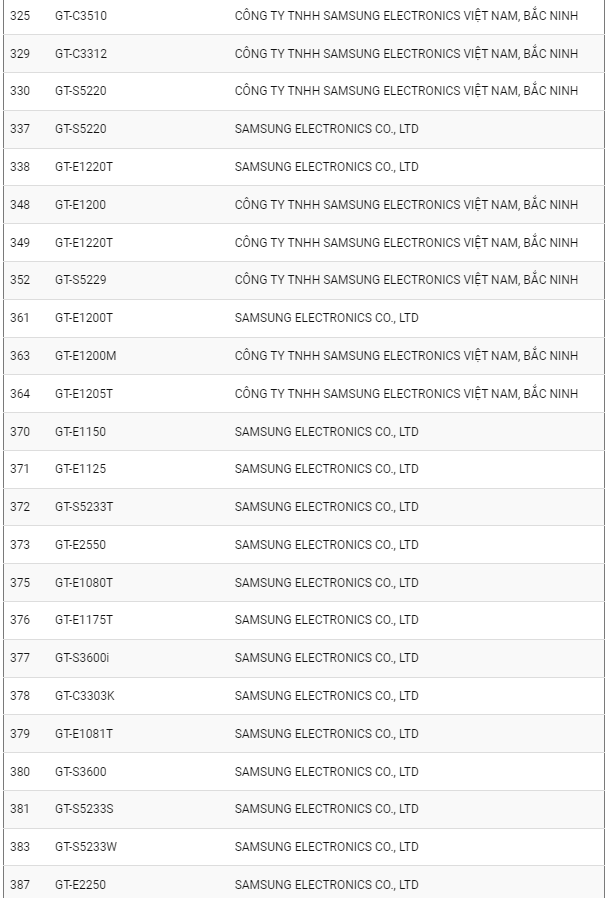Click the GT-E1200M model cell
This screenshot has width=609, height=898.
pyautogui.click(x=85, y=356)
